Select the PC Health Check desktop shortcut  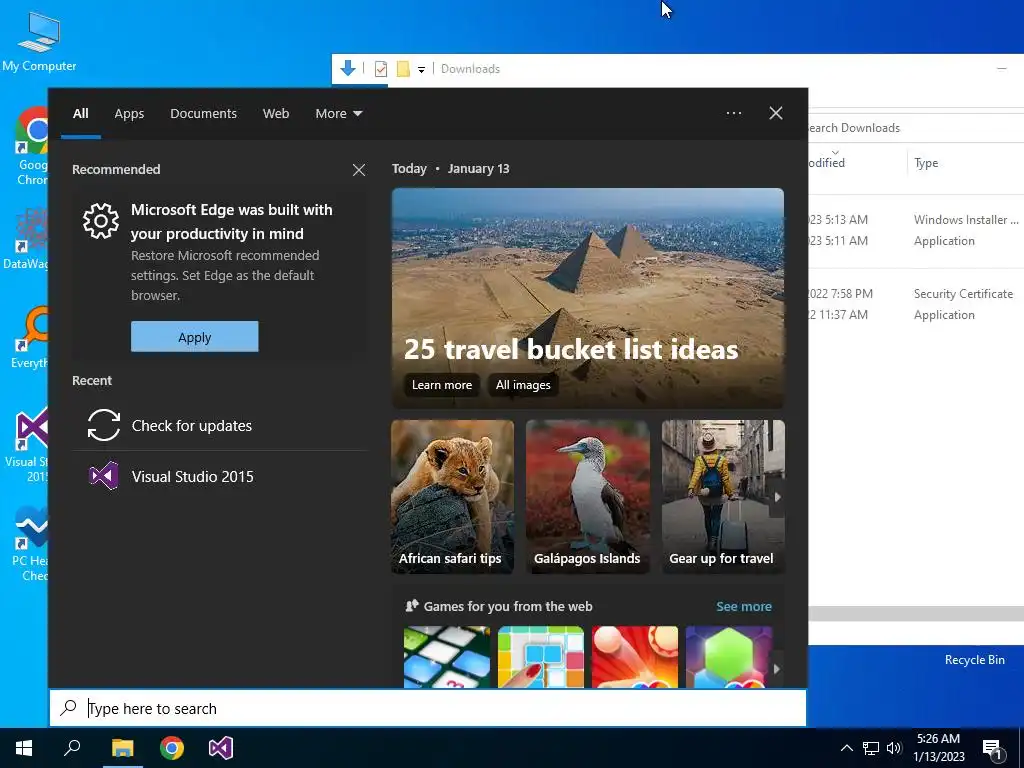click(x=31, y=544)
